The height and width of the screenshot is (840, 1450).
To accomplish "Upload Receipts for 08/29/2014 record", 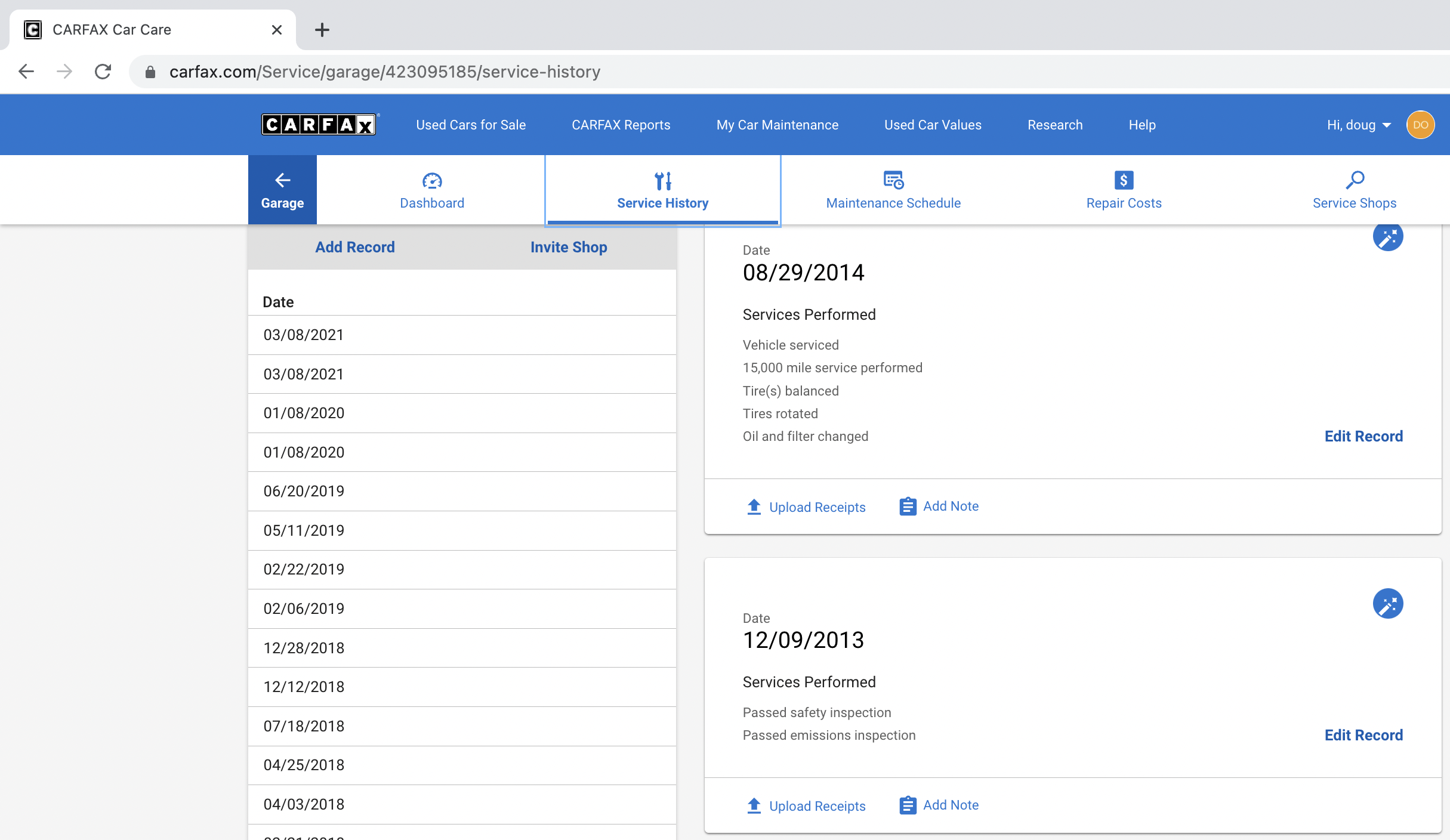I will [x=817, y=507].
